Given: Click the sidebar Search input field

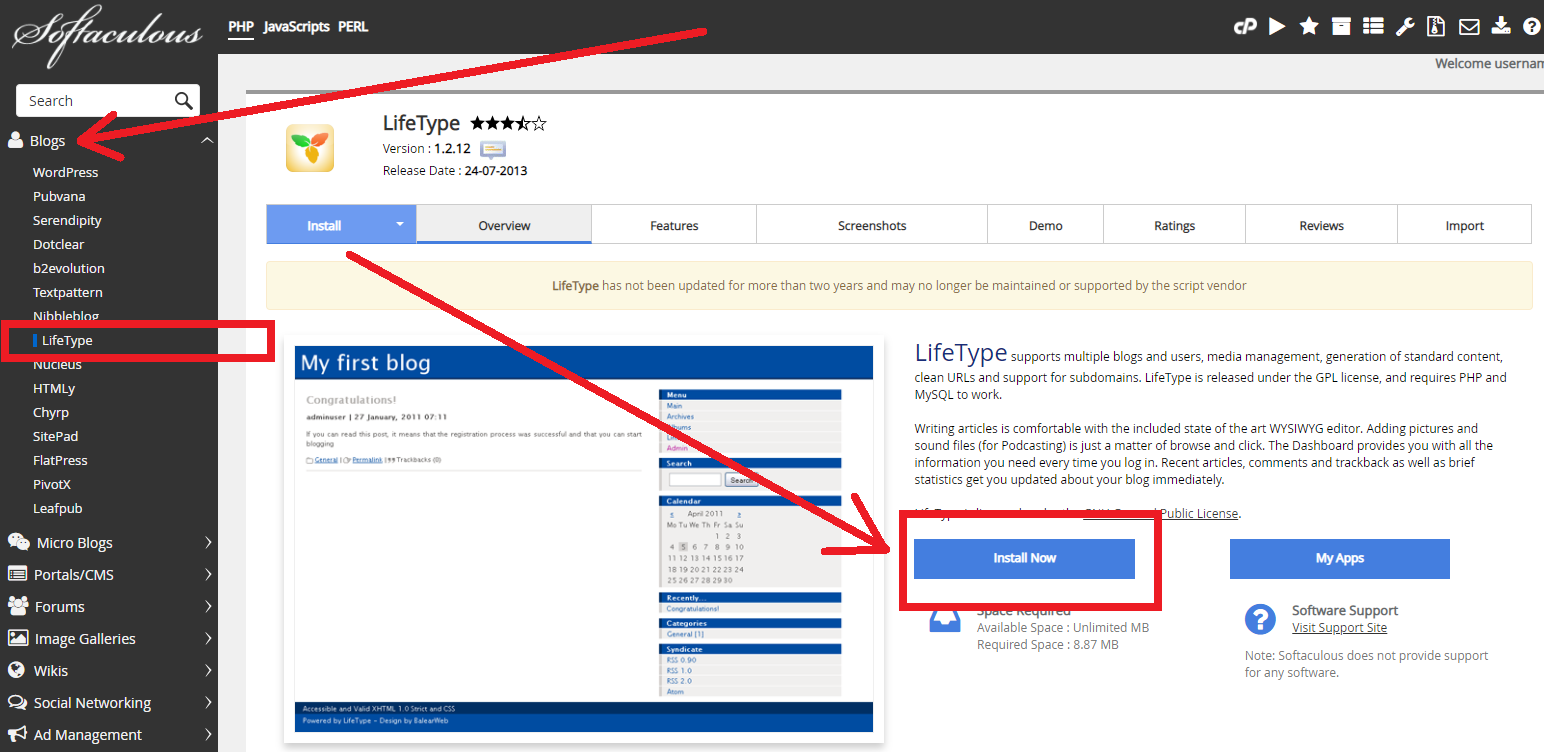Looking at the screenshot, I should [95, 101].
